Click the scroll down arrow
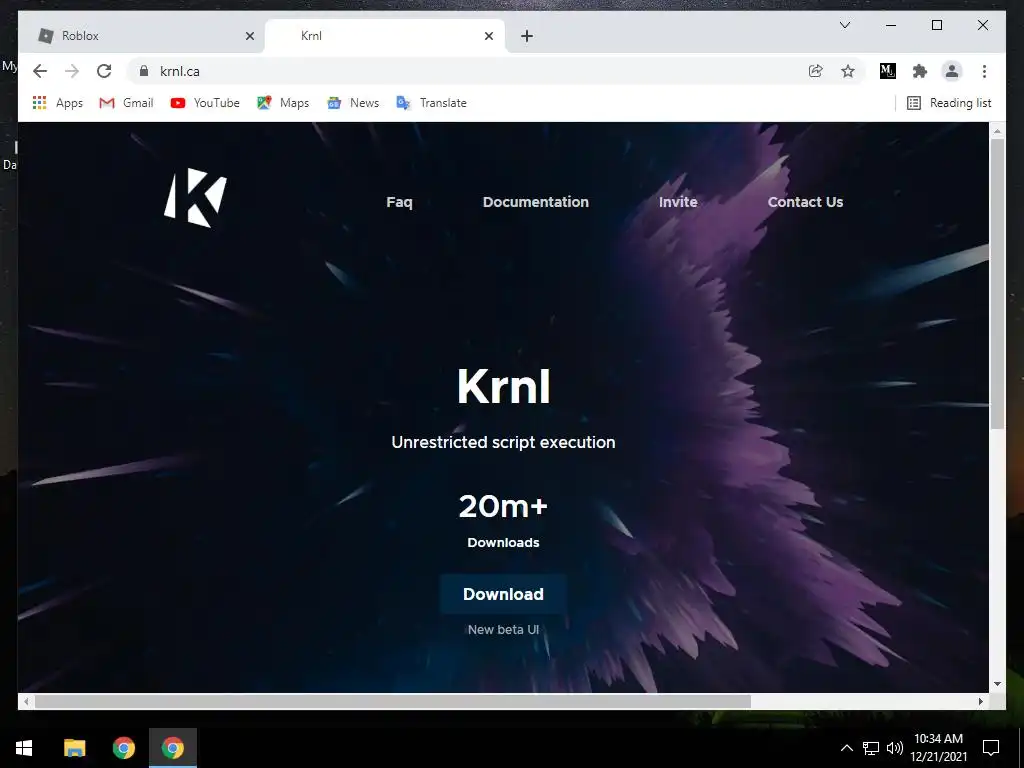The width and height of the screenshot is (1024, 768). point(997,684)
